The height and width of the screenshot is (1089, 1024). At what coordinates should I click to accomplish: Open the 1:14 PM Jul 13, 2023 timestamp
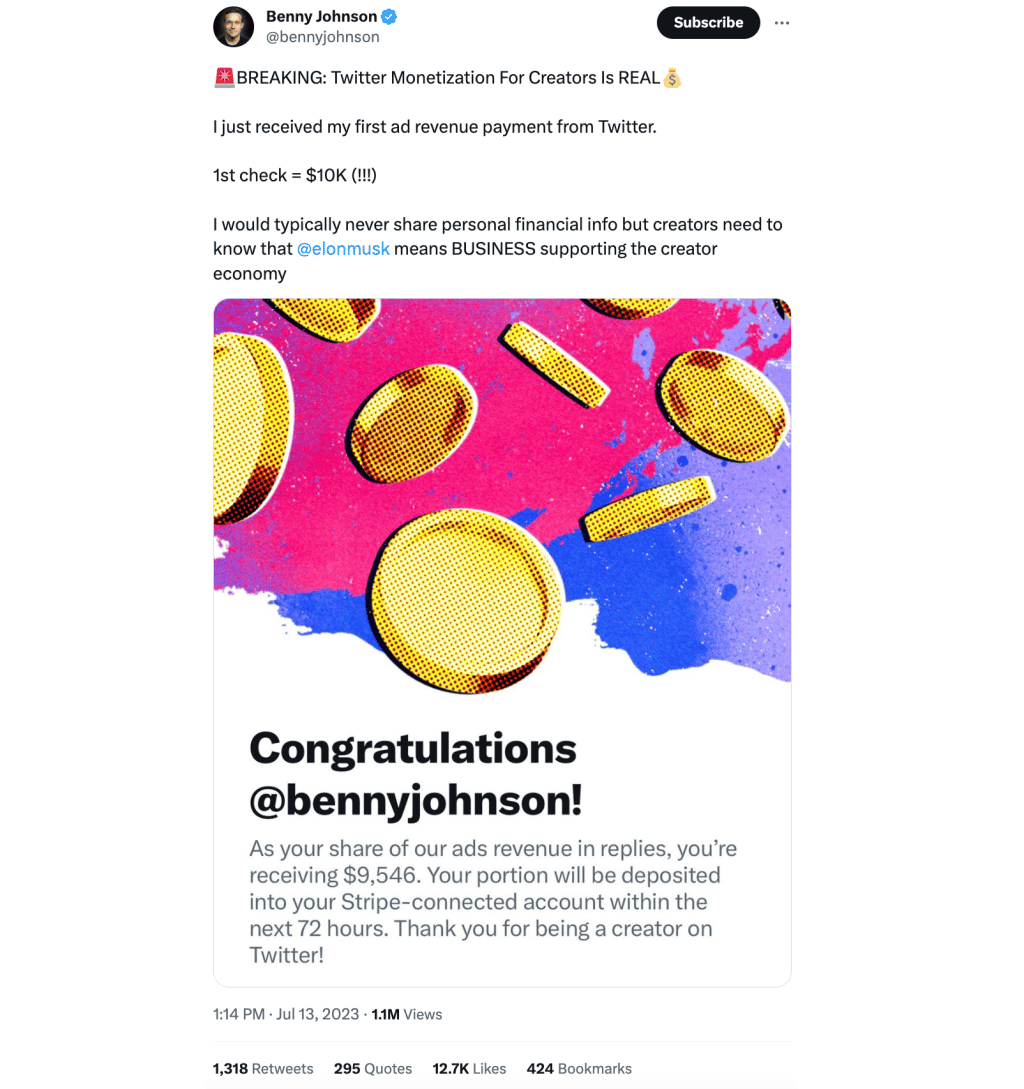pyautogui.click(x=286, y=1014)
